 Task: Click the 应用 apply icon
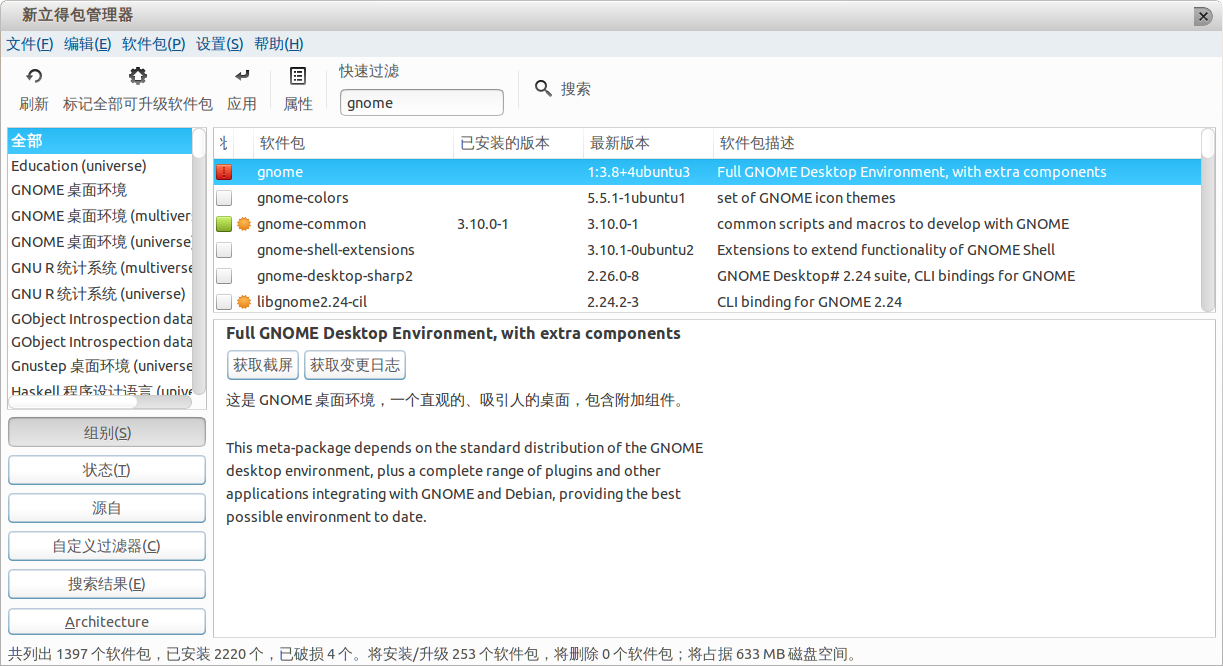pos(242,76)
